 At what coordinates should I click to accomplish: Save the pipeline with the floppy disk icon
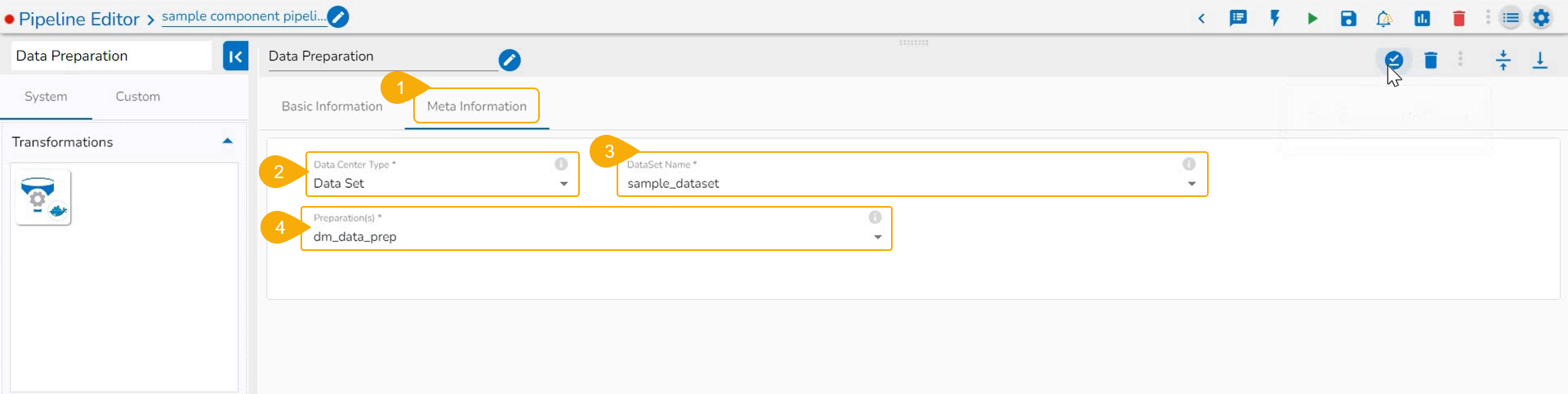[x=1348, y=18]
